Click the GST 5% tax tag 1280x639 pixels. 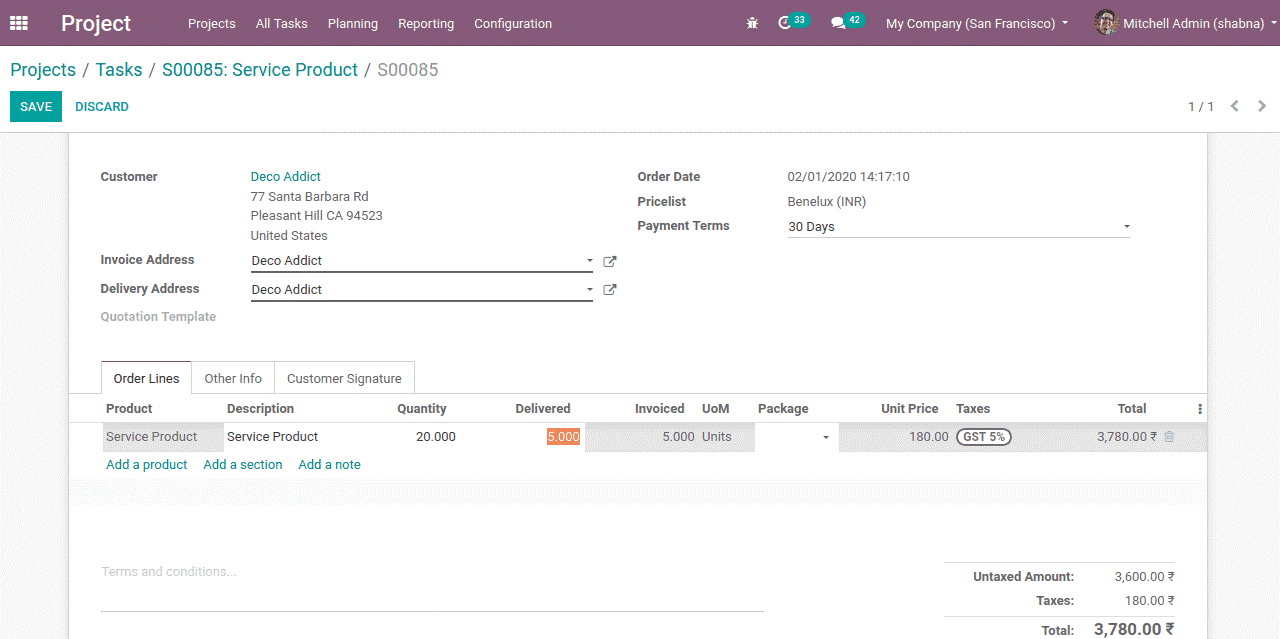(x=984, y=437)
